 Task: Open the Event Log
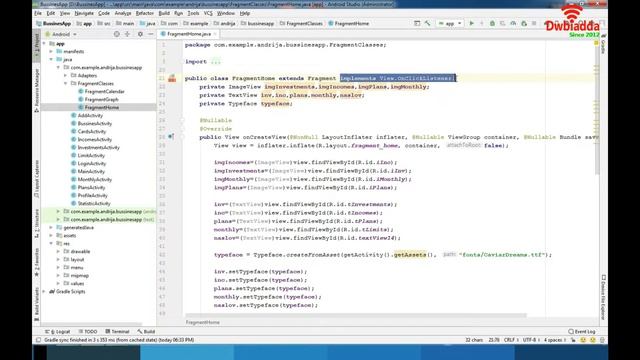[x=582, y=332]
